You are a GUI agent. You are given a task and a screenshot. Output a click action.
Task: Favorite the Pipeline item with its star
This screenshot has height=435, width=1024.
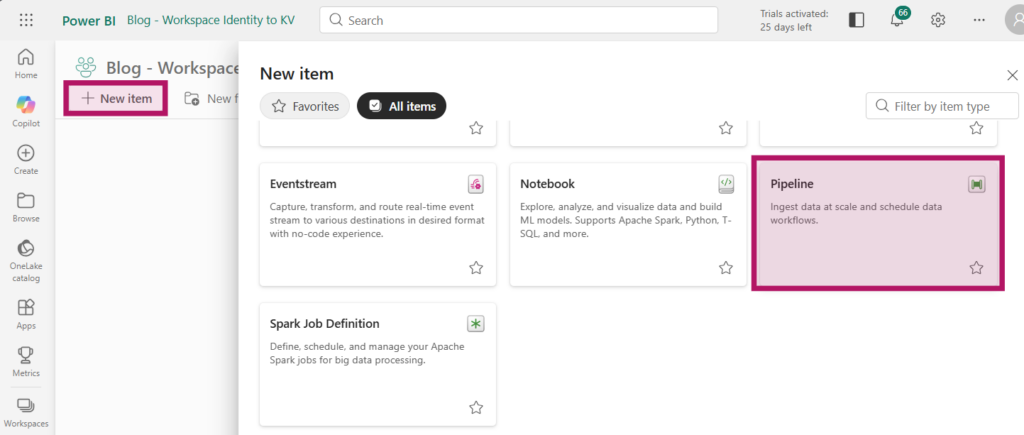click(976, 268)
